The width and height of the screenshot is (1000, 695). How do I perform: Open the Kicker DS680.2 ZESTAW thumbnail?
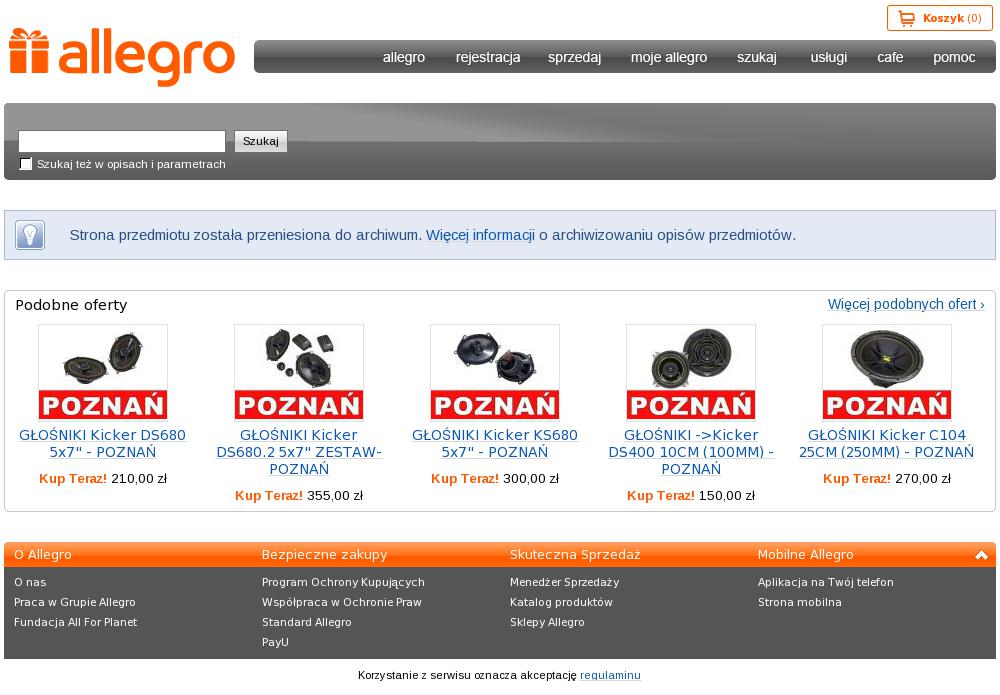coord(299,372)
